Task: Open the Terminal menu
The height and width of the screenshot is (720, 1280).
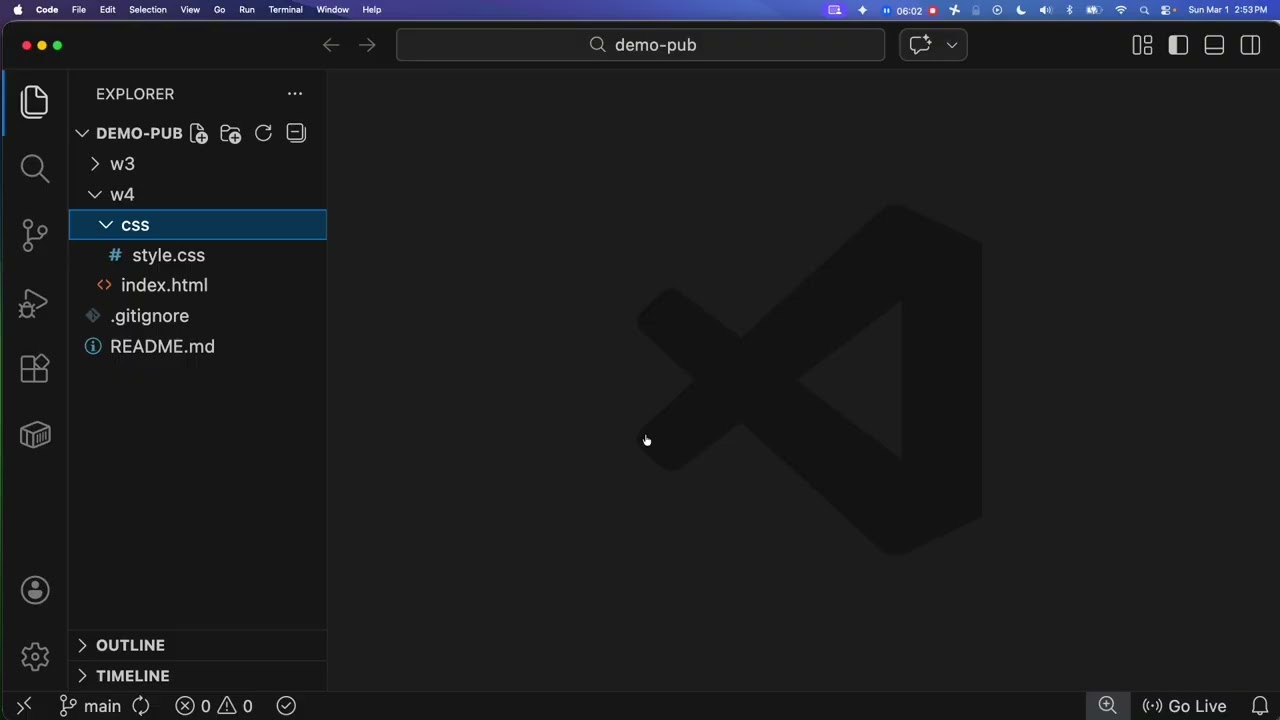Action: click(x=286, y=10)
